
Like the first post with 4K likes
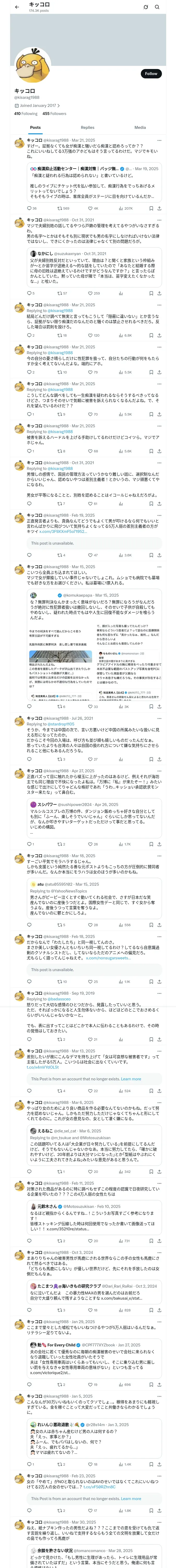[x=92, y=208]
